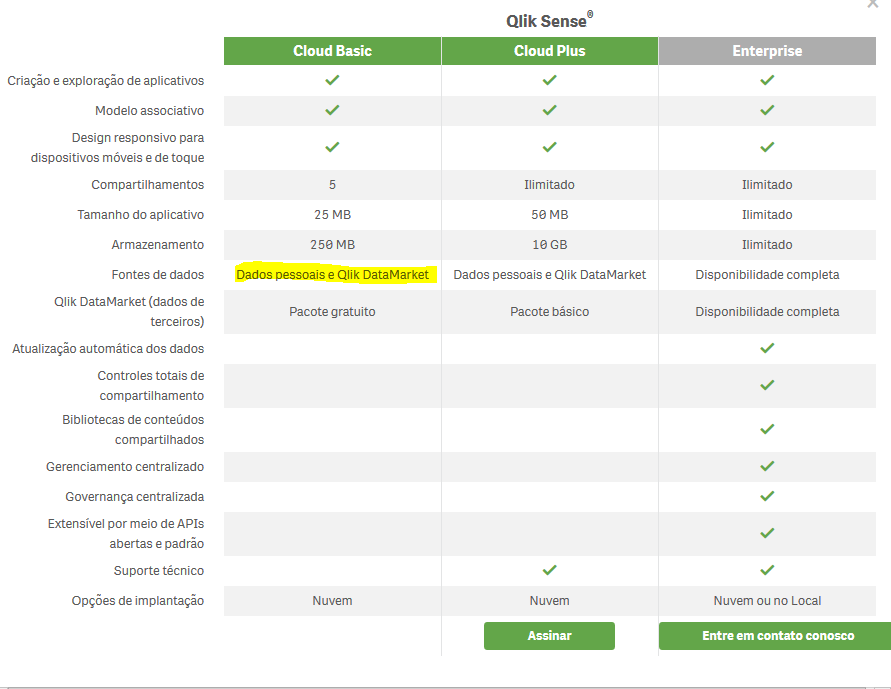The image size is (891, 689).
Task: Click the Assinar button
Action: pyautogui.click(x=549, y=636)
